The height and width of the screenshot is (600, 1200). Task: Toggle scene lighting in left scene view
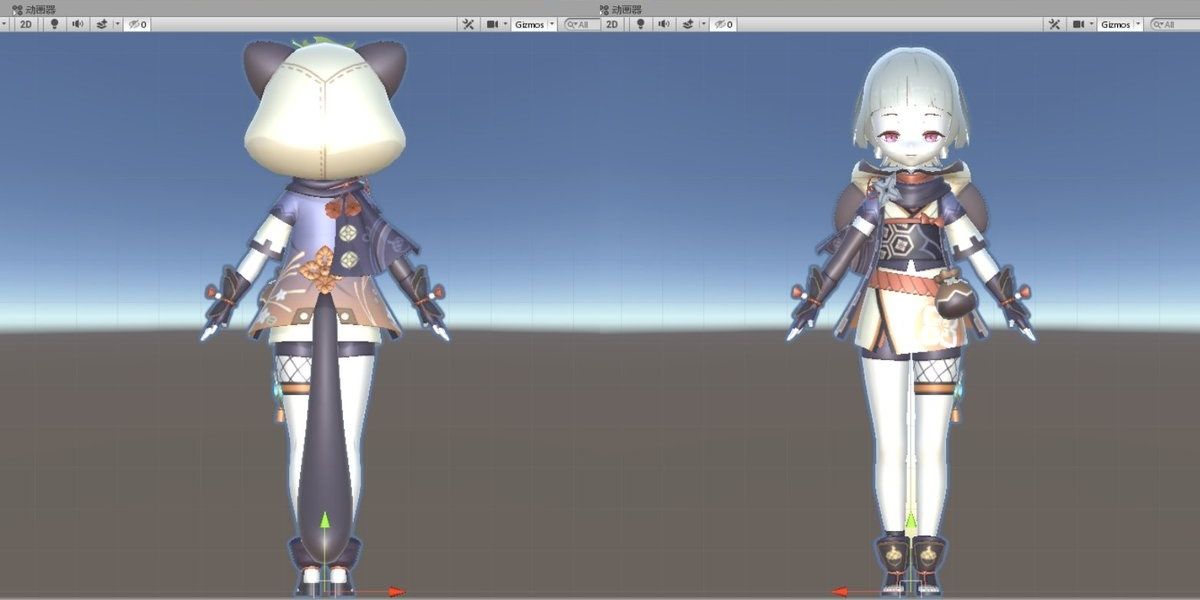[55, 24]
